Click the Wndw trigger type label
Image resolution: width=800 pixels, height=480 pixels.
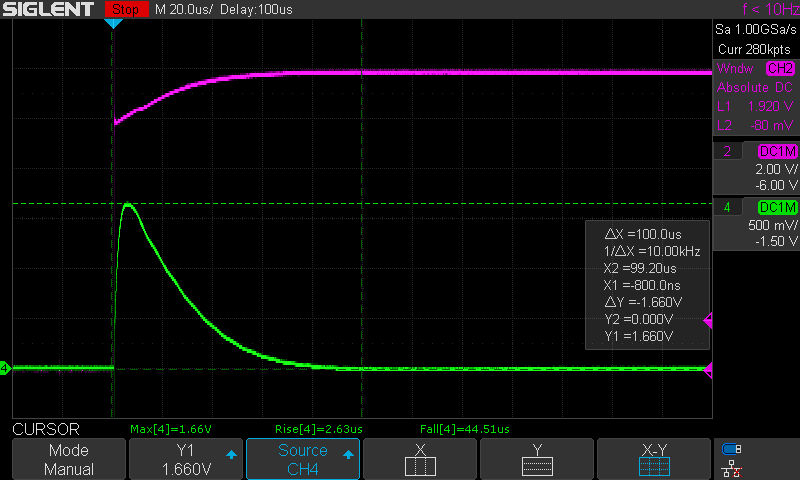[735, 68]
